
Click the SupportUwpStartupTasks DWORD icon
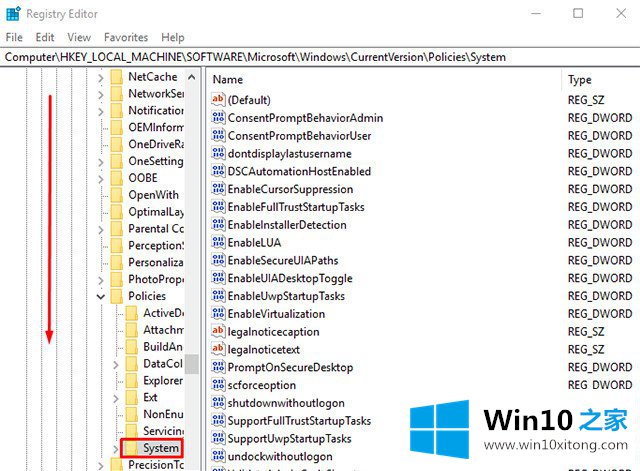tap(218, 438)
